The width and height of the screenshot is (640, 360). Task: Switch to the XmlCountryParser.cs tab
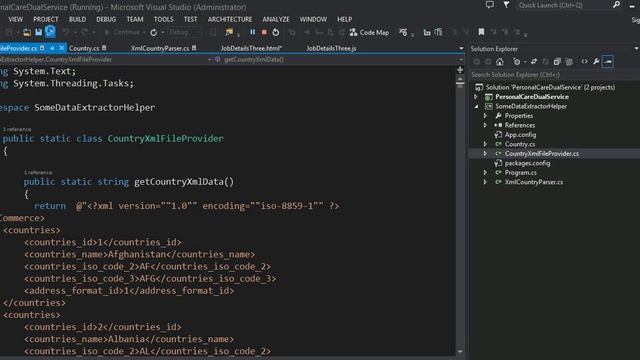[x=160, y=48]
